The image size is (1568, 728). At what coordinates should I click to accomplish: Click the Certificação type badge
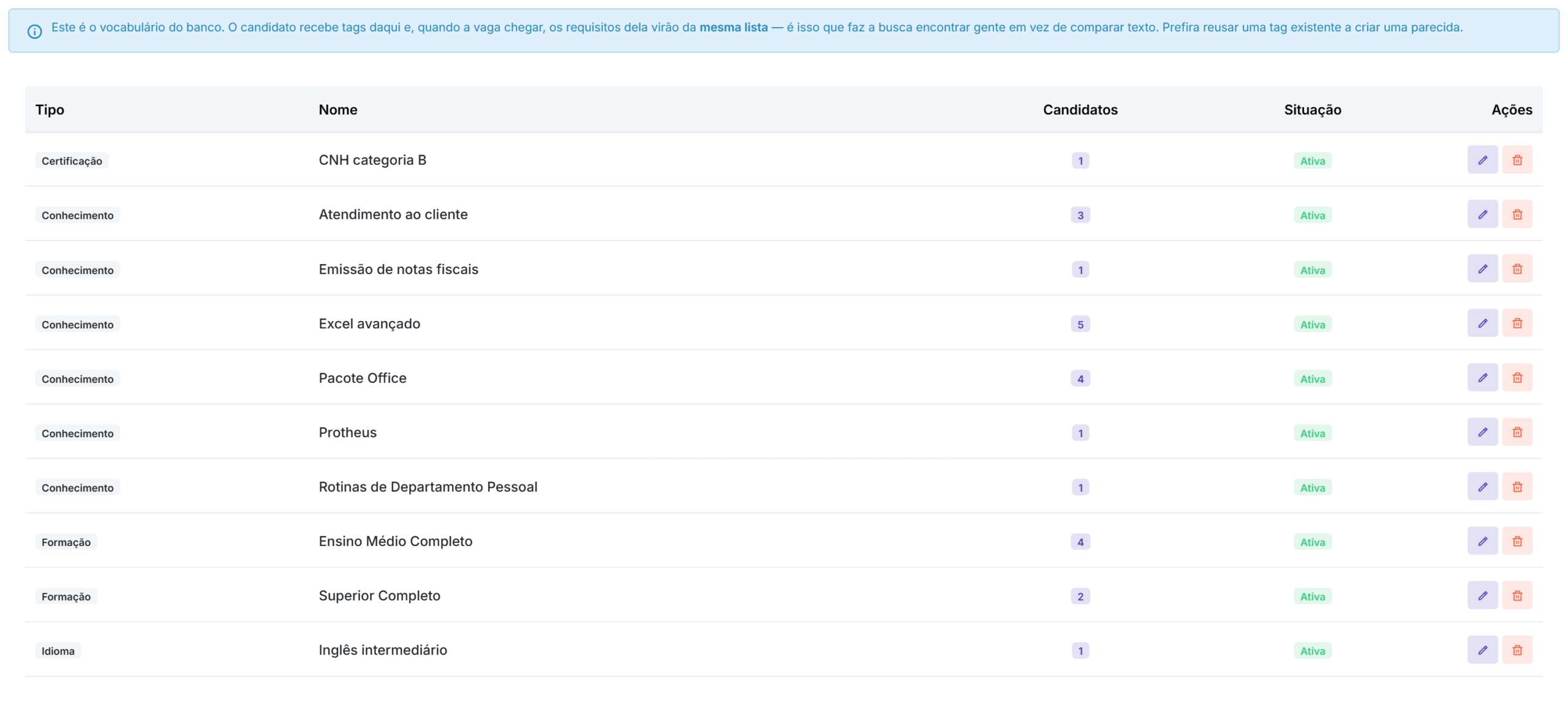coord(72,161)
